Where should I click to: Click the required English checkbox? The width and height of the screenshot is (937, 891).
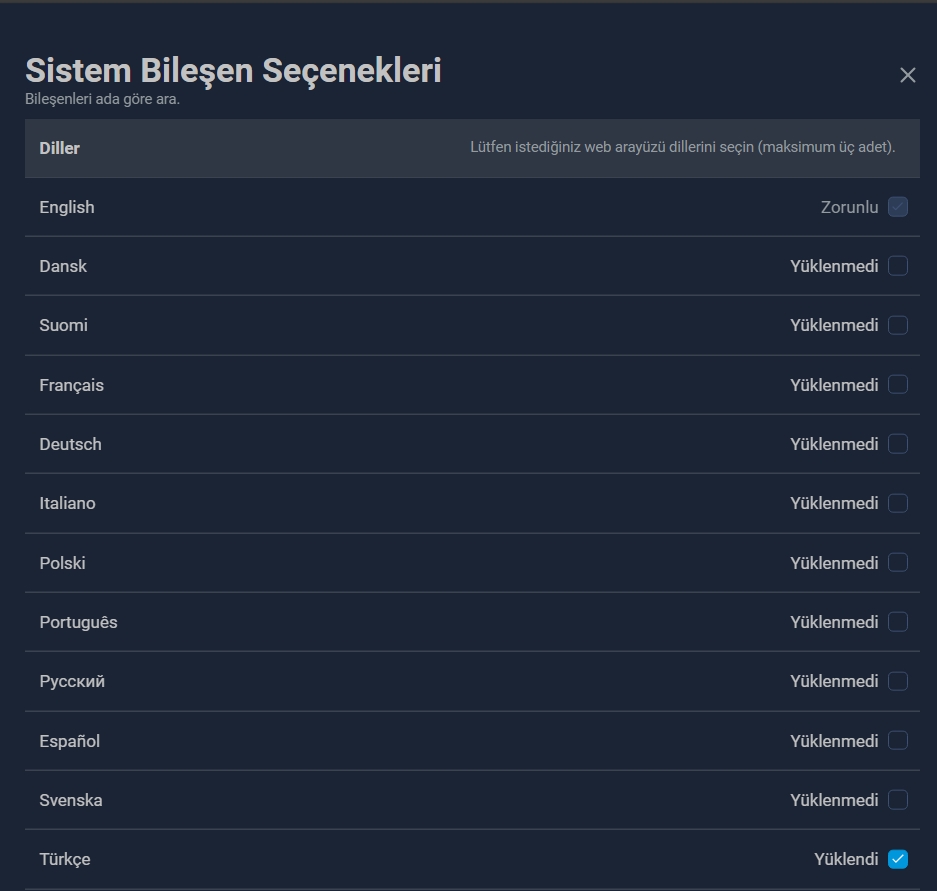[x=898, y=207]
